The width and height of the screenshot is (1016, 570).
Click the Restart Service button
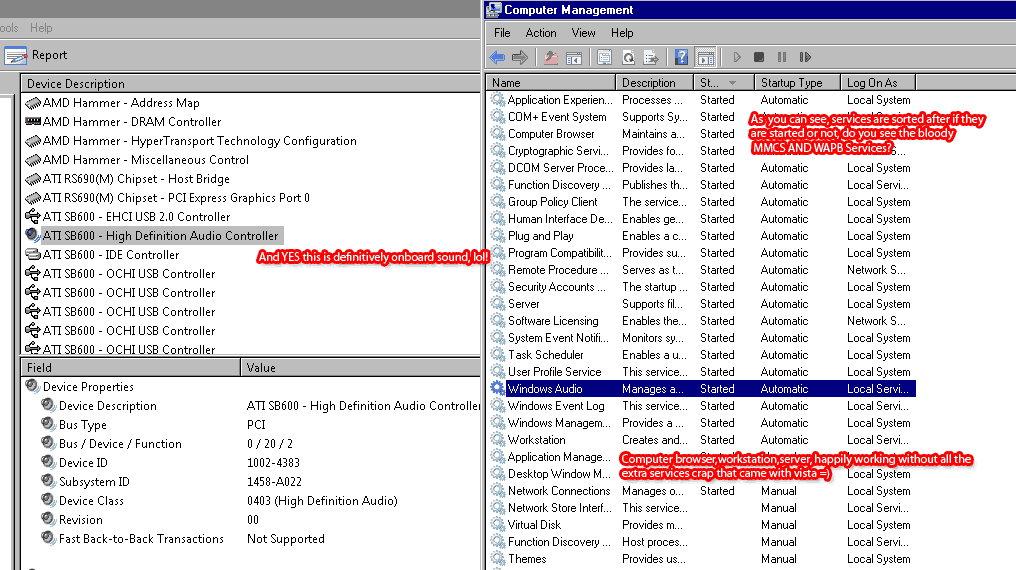[805, 57]
